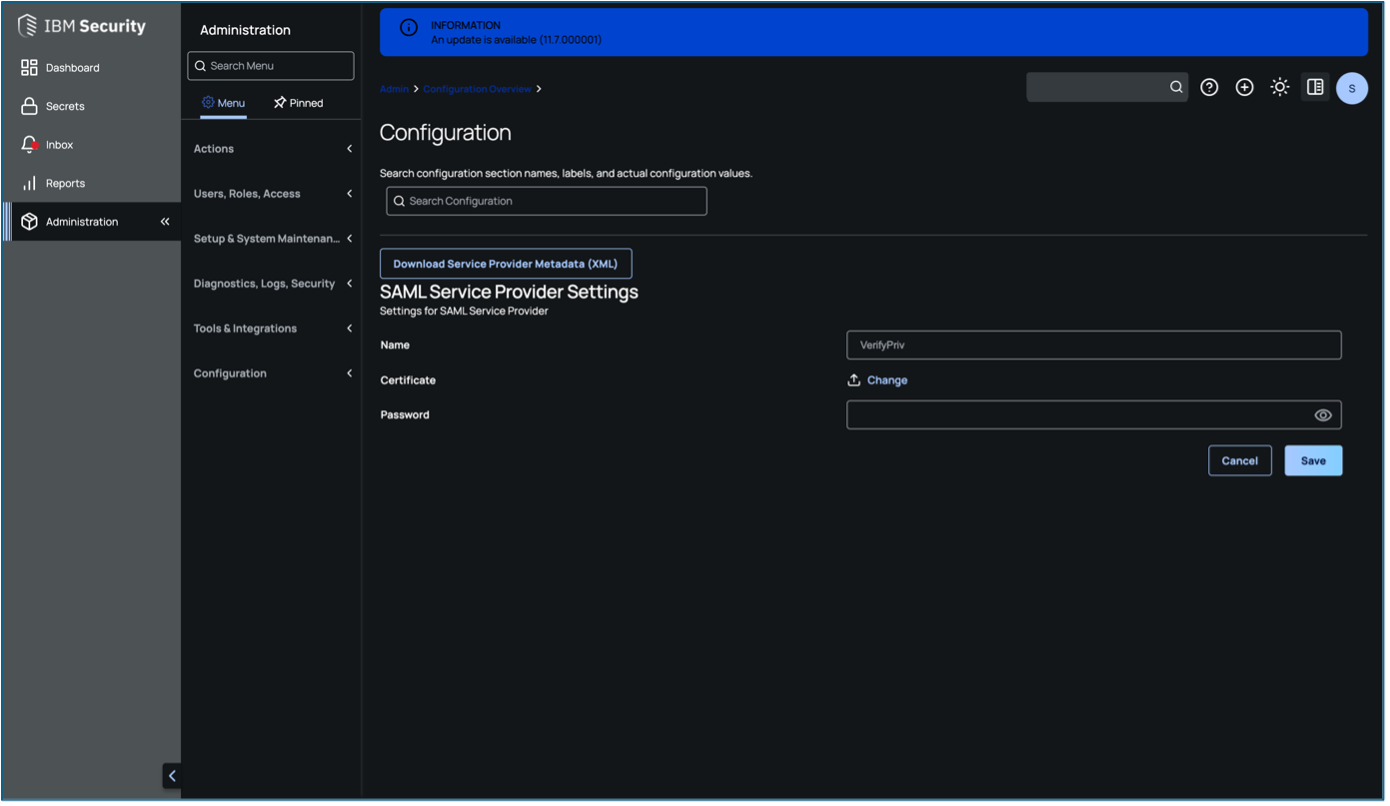Open Reports from the sidebar icon

click(x=30, y=183)
